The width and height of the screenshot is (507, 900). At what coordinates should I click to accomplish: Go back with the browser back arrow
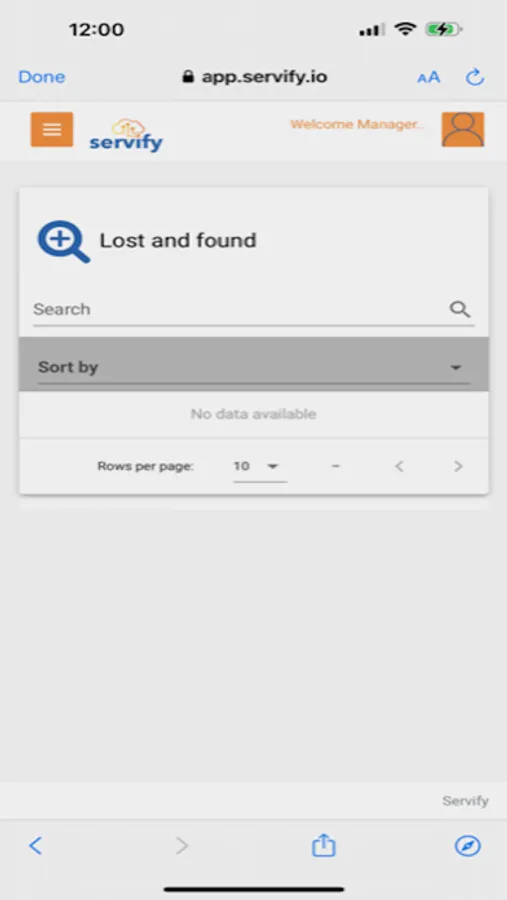click(36, 845)
